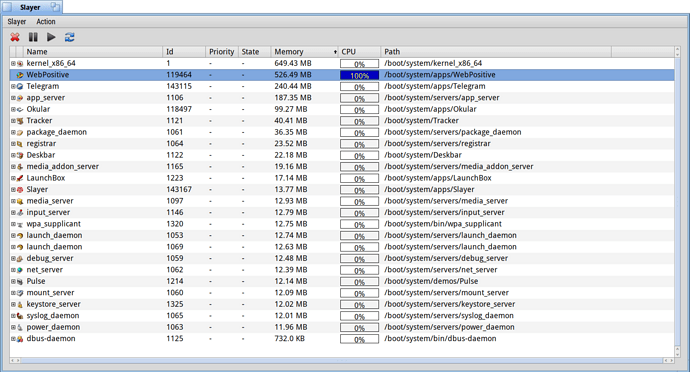Screen dimensions: 690x372
Task: Click the Pulse application icon
Action: point(20,281)
